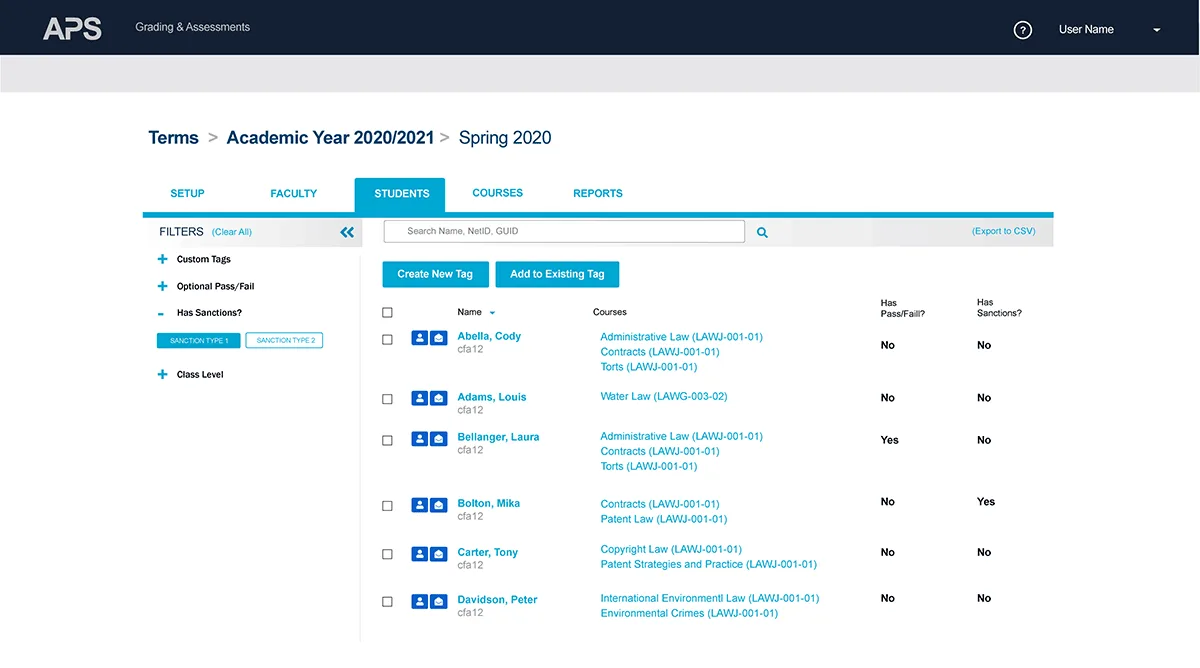Click the envelope icon for Bolton, Mika
This screenshot has width=1200, height=668.
(439, 505)
